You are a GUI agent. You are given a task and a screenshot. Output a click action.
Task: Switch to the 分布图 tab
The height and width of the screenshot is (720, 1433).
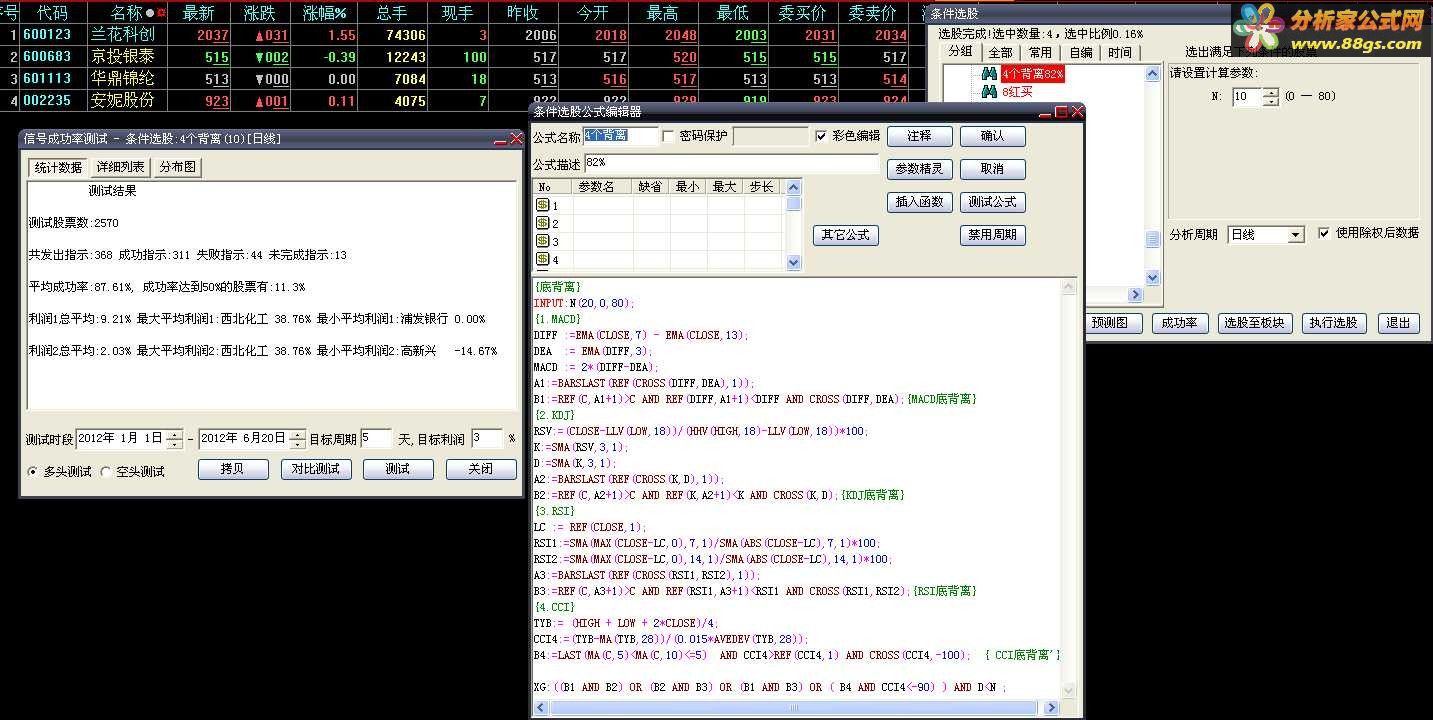coord(178,167)
